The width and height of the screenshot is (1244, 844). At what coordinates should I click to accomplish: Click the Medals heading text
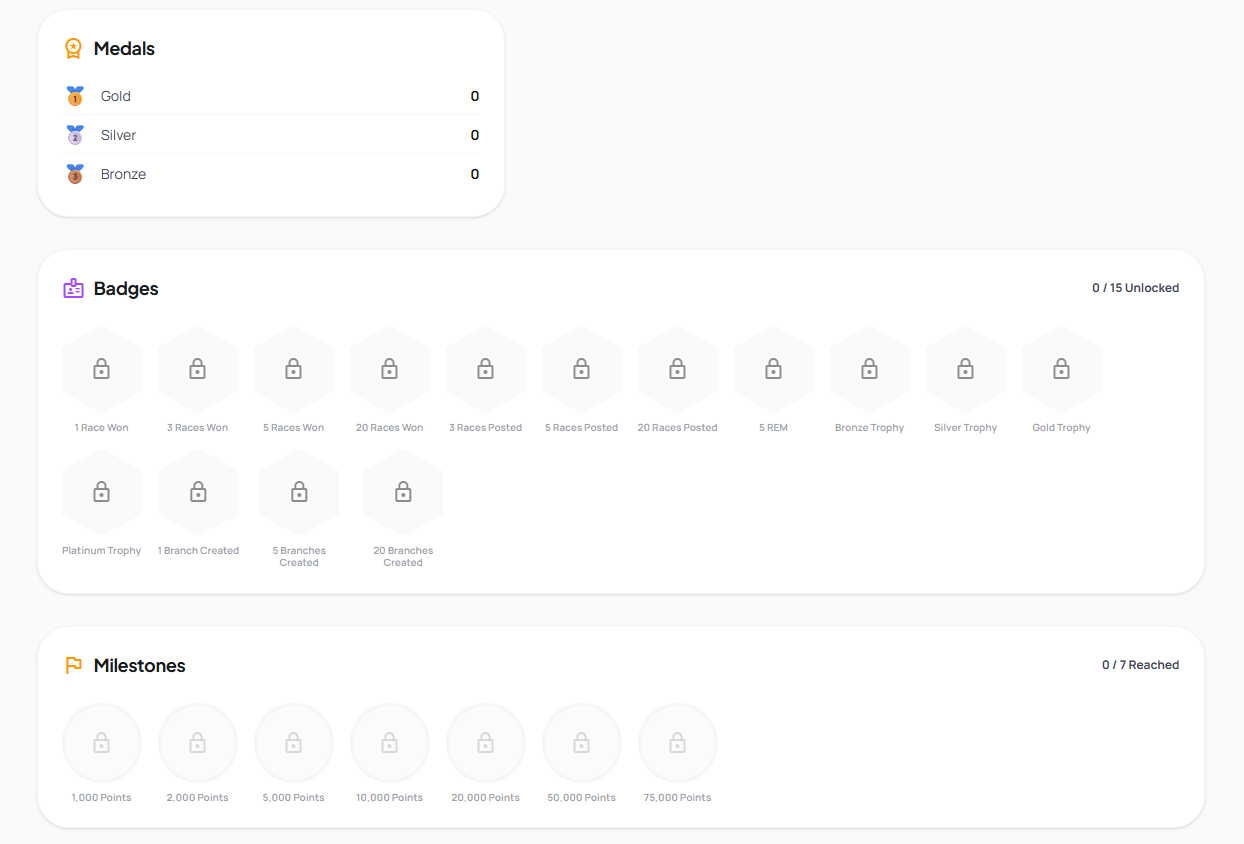[x=124, y=48]
